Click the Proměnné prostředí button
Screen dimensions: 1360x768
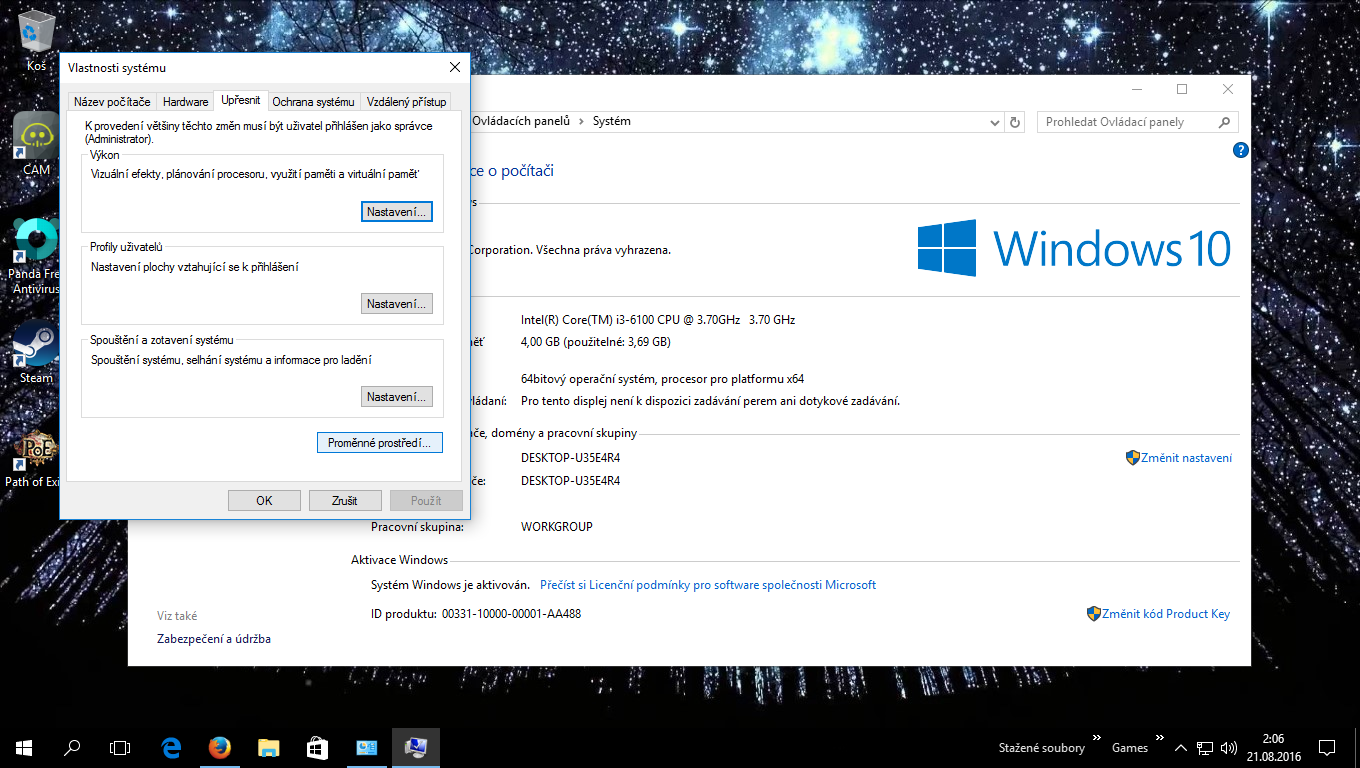(x=379, y=443)
